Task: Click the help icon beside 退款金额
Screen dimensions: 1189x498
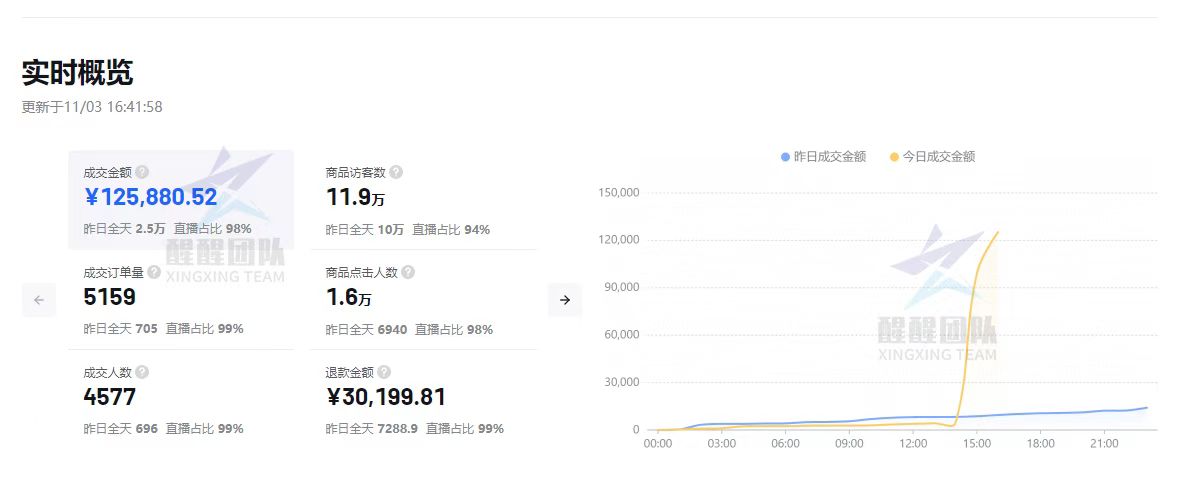Action: 384,372
